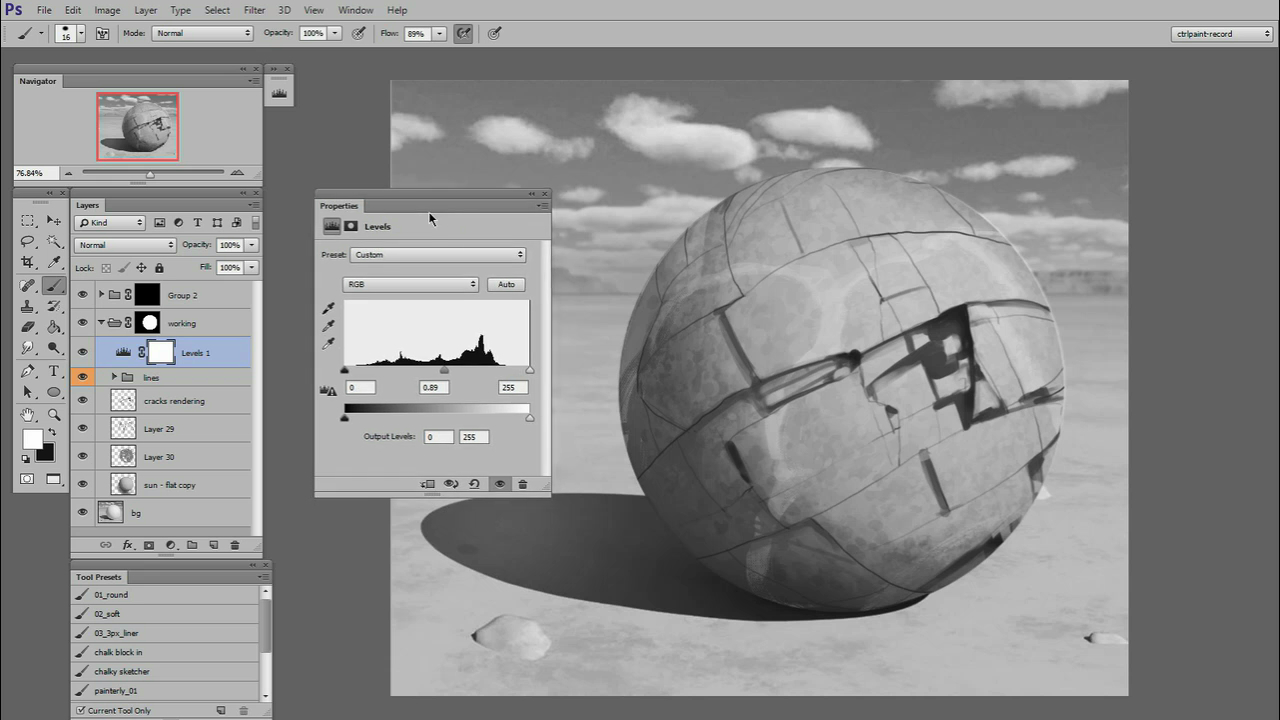Toggle visibility of the bg layer
The width and height of the screenshot is (1280, 720).
(83, 513)
